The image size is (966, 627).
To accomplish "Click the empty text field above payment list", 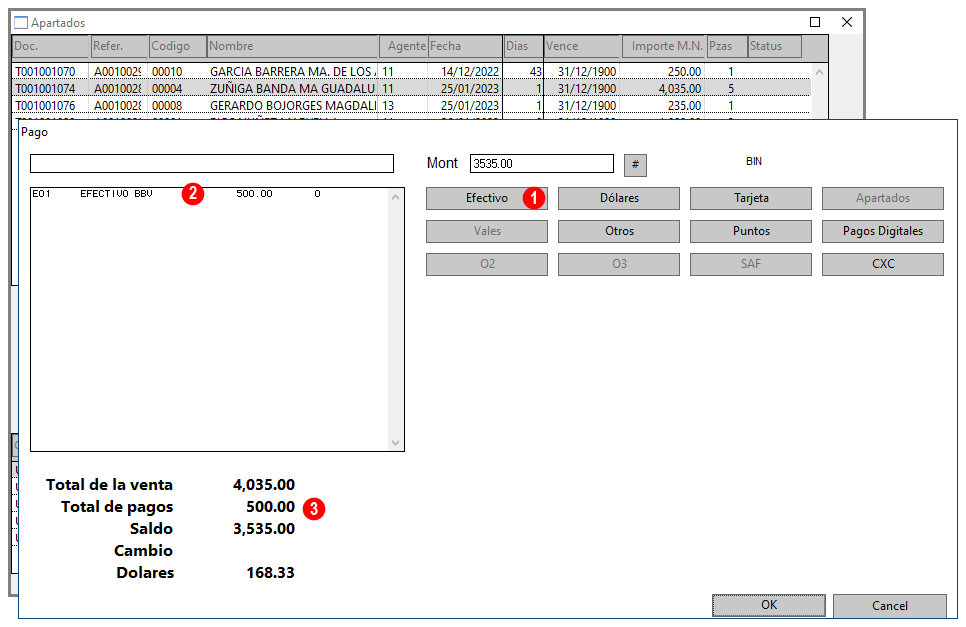I will pos(211,163).
